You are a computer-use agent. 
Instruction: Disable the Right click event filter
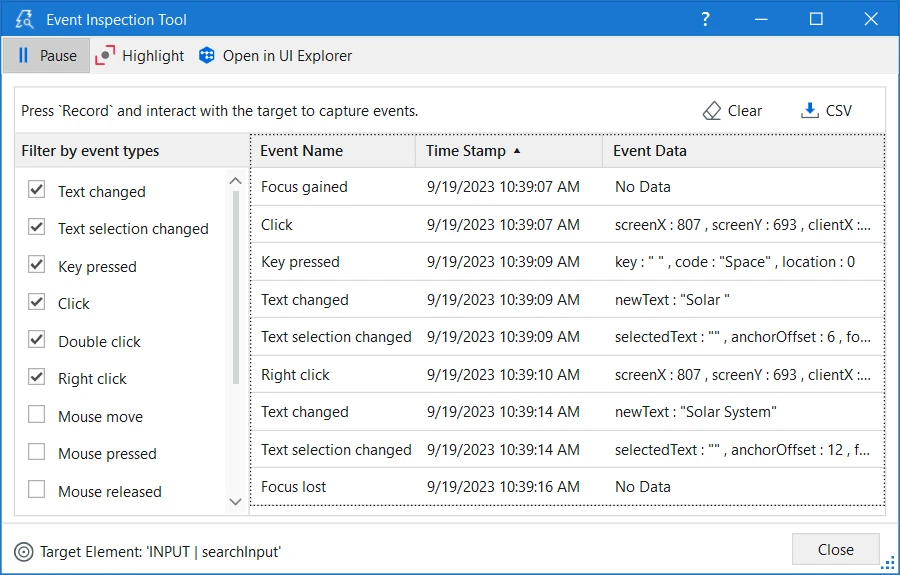point(37,378)
